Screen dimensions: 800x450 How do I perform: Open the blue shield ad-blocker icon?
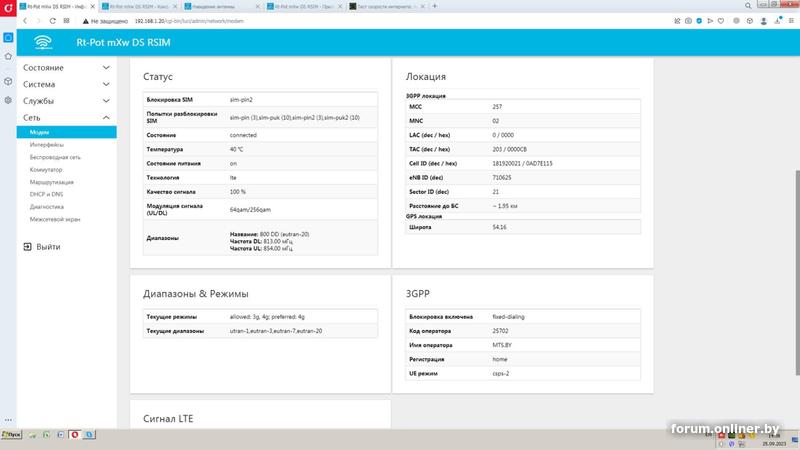tap(699, 21)
